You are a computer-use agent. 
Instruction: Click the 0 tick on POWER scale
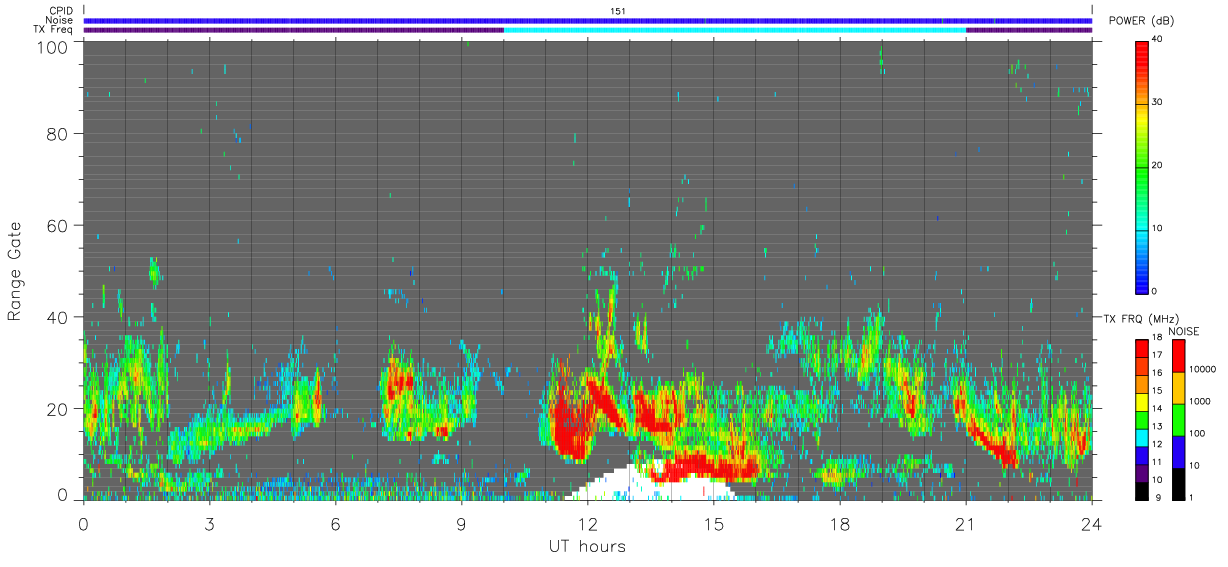[x=1155, y=291]
